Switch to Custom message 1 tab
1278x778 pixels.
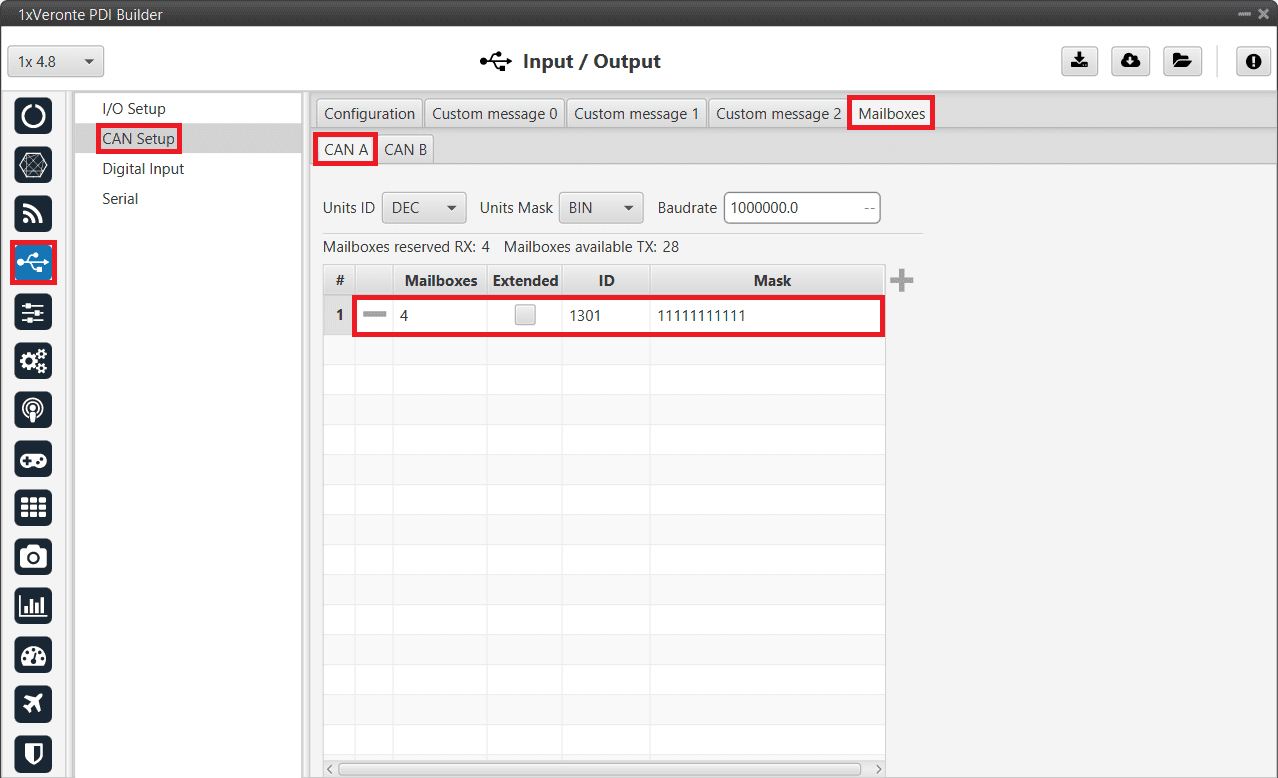click(636, 114)
